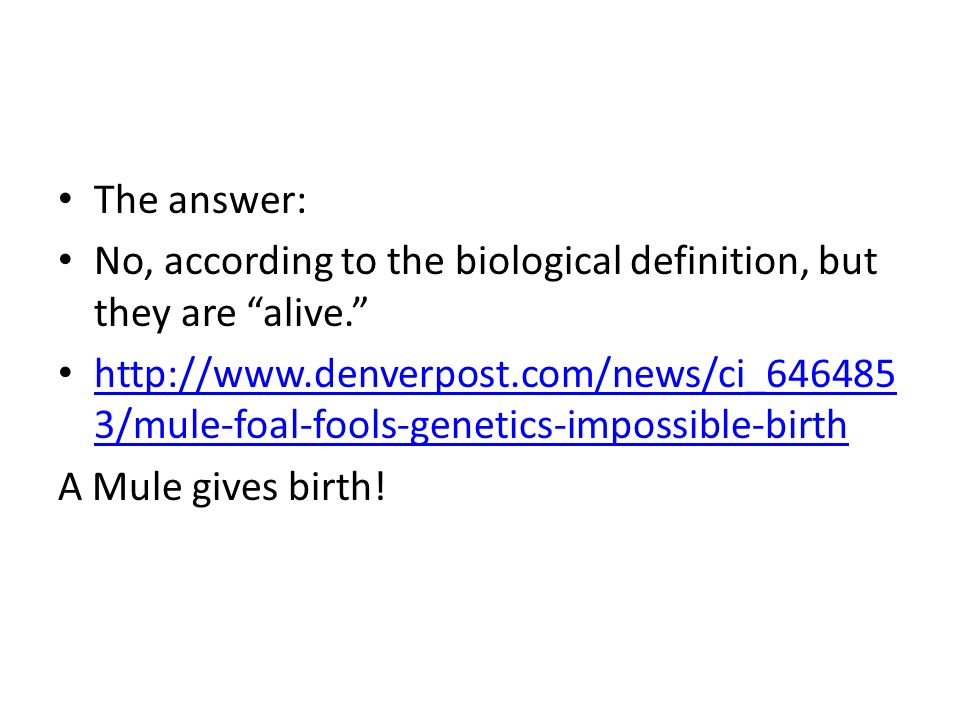Click the quoted word "alive."
The height and width of the screenshot is (720, 960).
coord(309,312)
